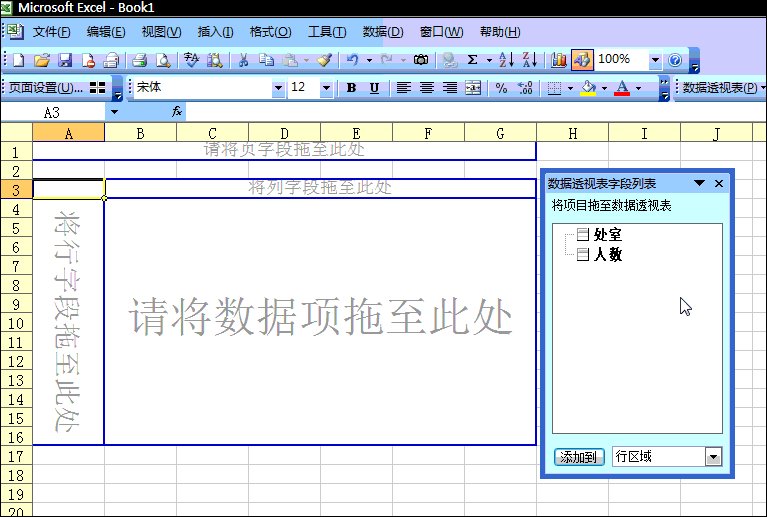Apply yellow fill color bucket

tap(588, 88)
